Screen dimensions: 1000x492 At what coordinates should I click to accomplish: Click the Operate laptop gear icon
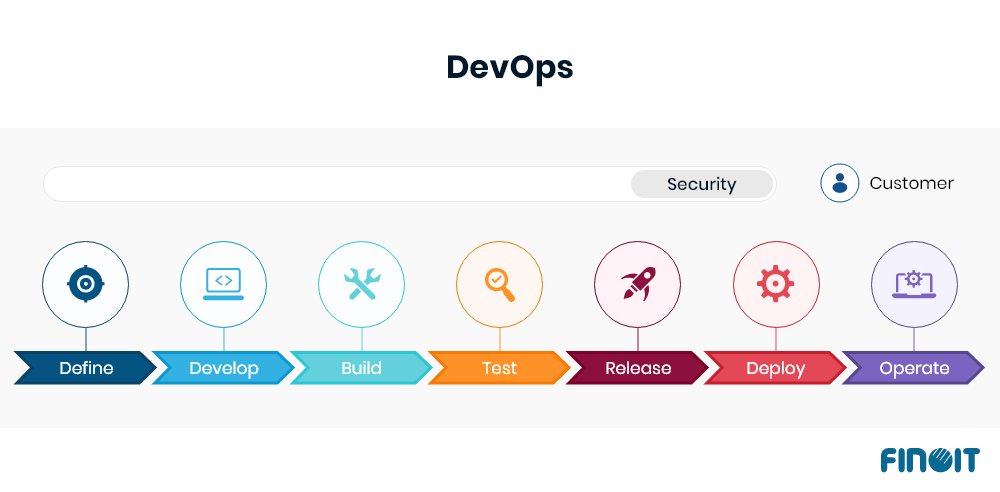[x=914, y=284]
